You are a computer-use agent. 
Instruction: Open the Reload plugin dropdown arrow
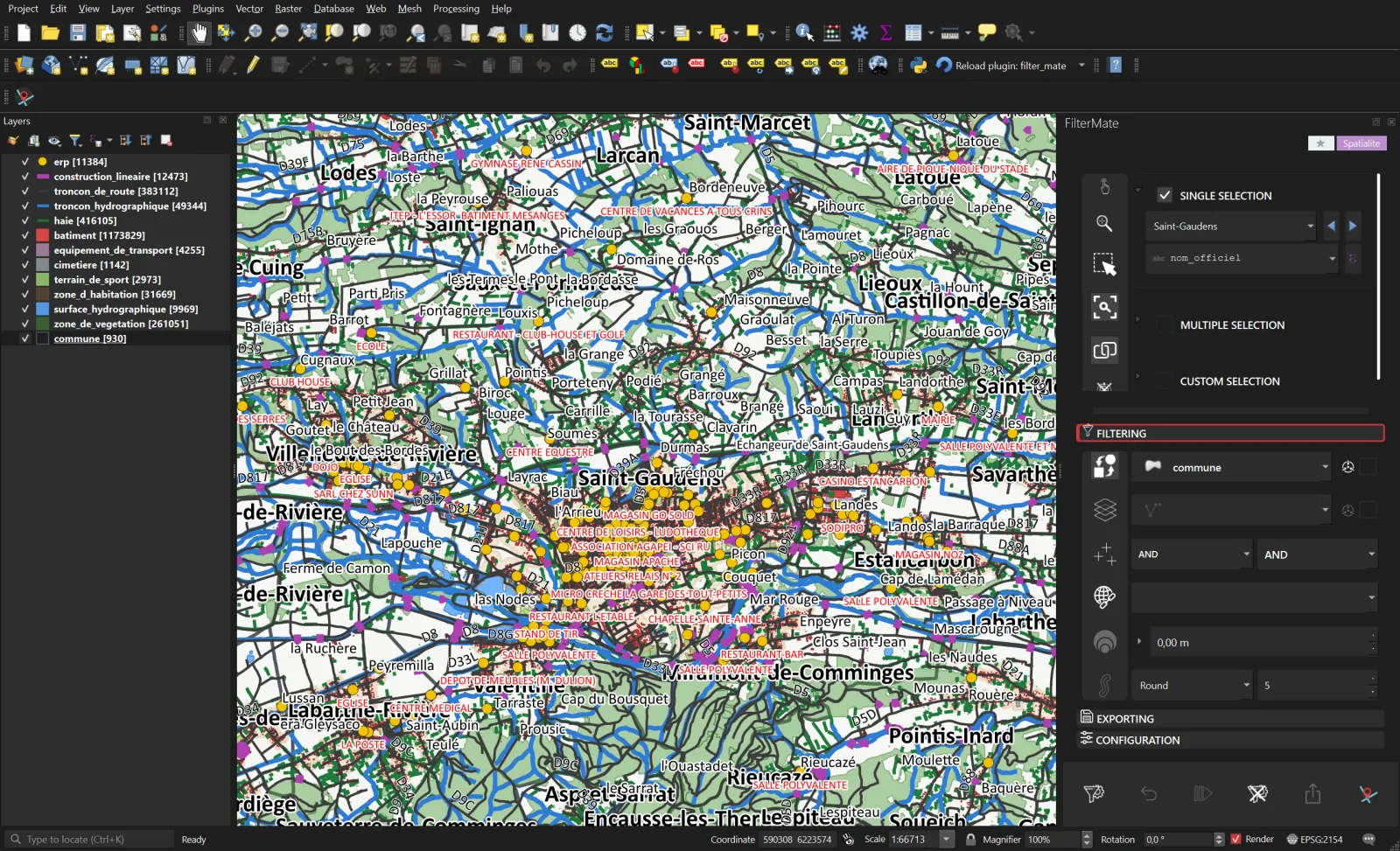(1081, 66)
